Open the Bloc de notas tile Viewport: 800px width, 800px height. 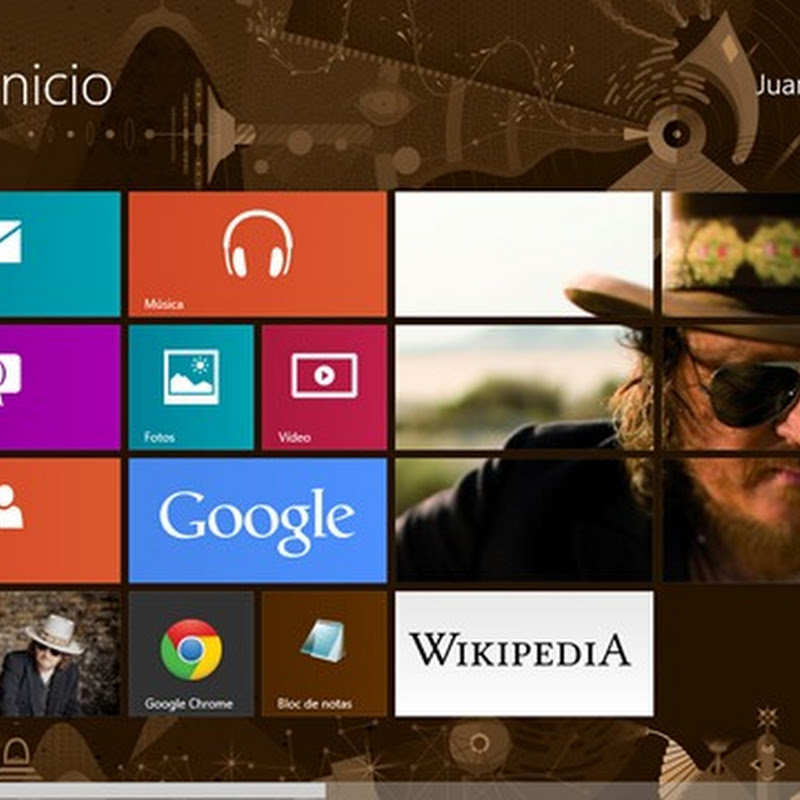pyautogui.click(x=324, y=654)
